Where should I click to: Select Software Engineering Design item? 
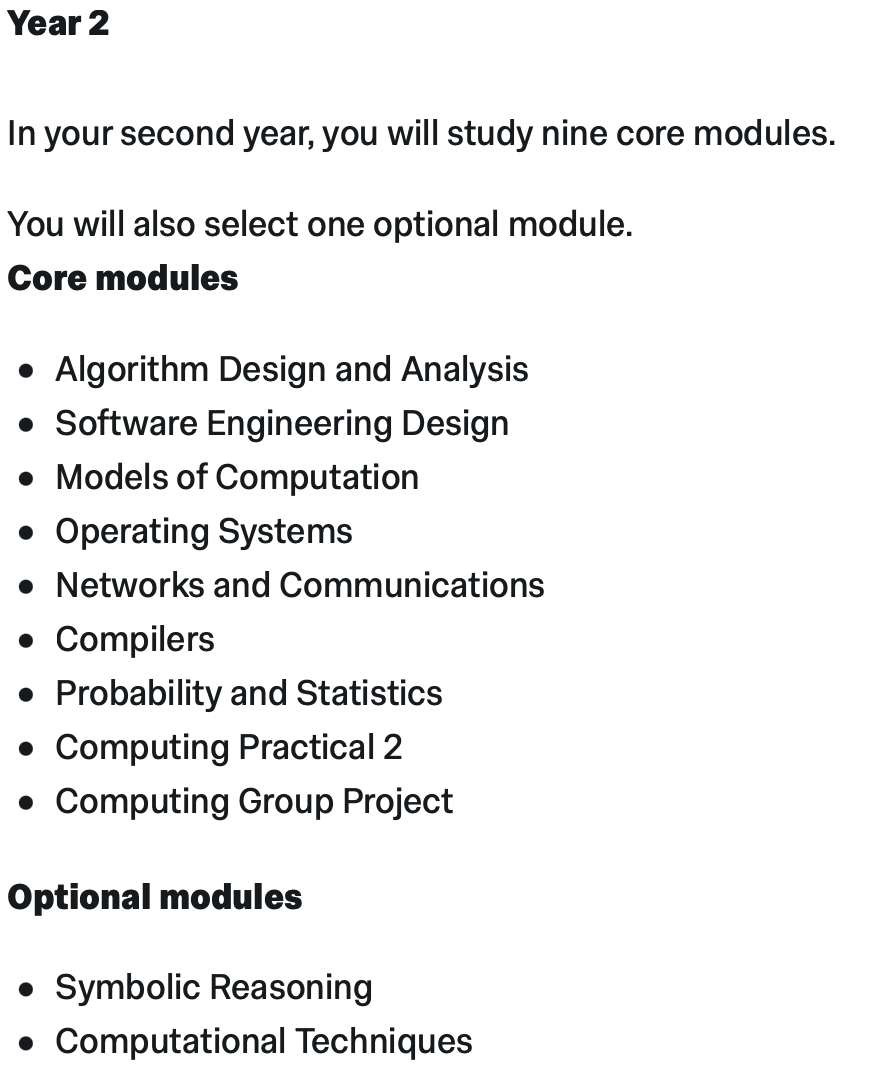click(282, 424)
